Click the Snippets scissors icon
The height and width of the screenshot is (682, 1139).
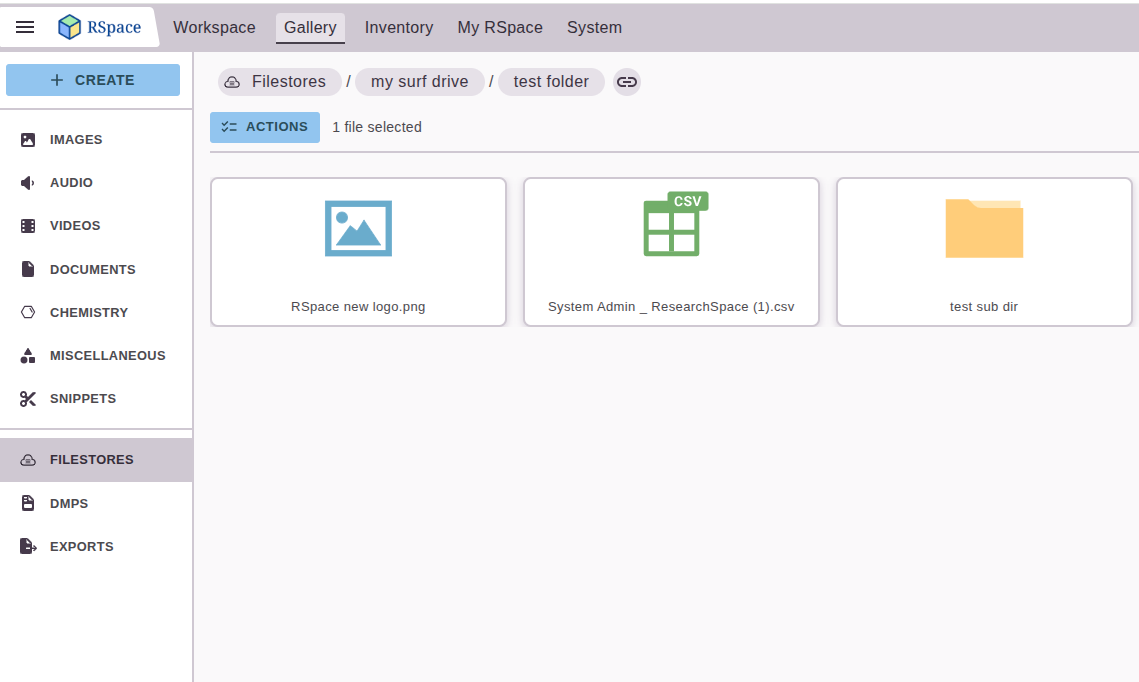click(x=28, y=399)
